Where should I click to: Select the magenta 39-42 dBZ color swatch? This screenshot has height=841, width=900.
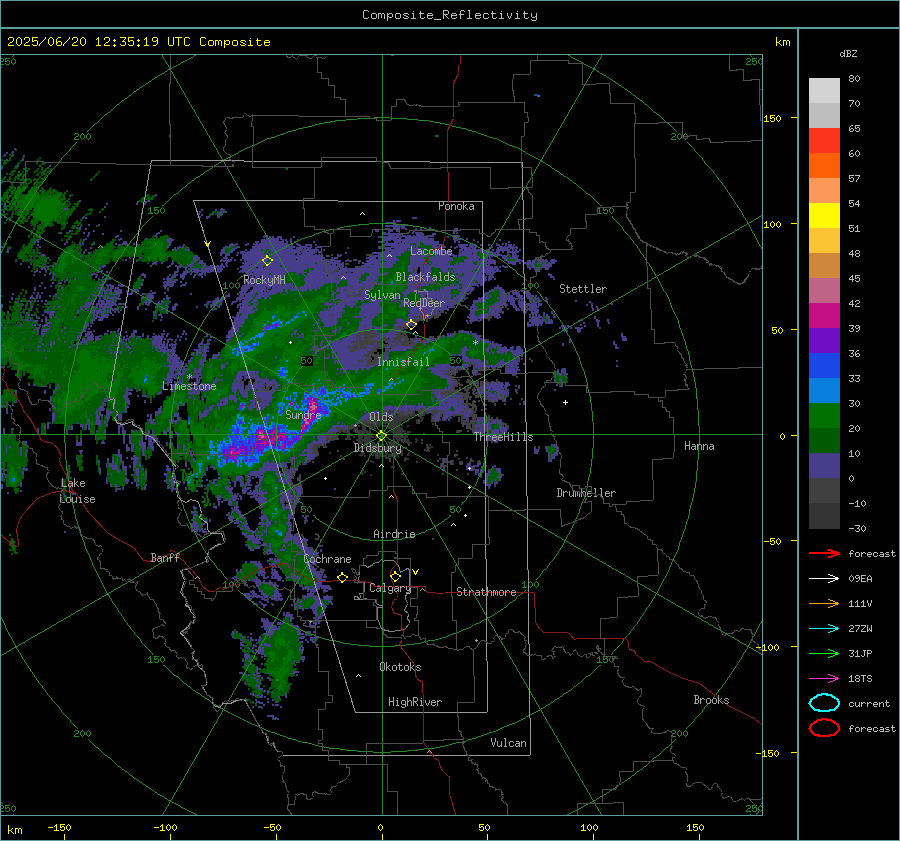(x=824, y=315)
